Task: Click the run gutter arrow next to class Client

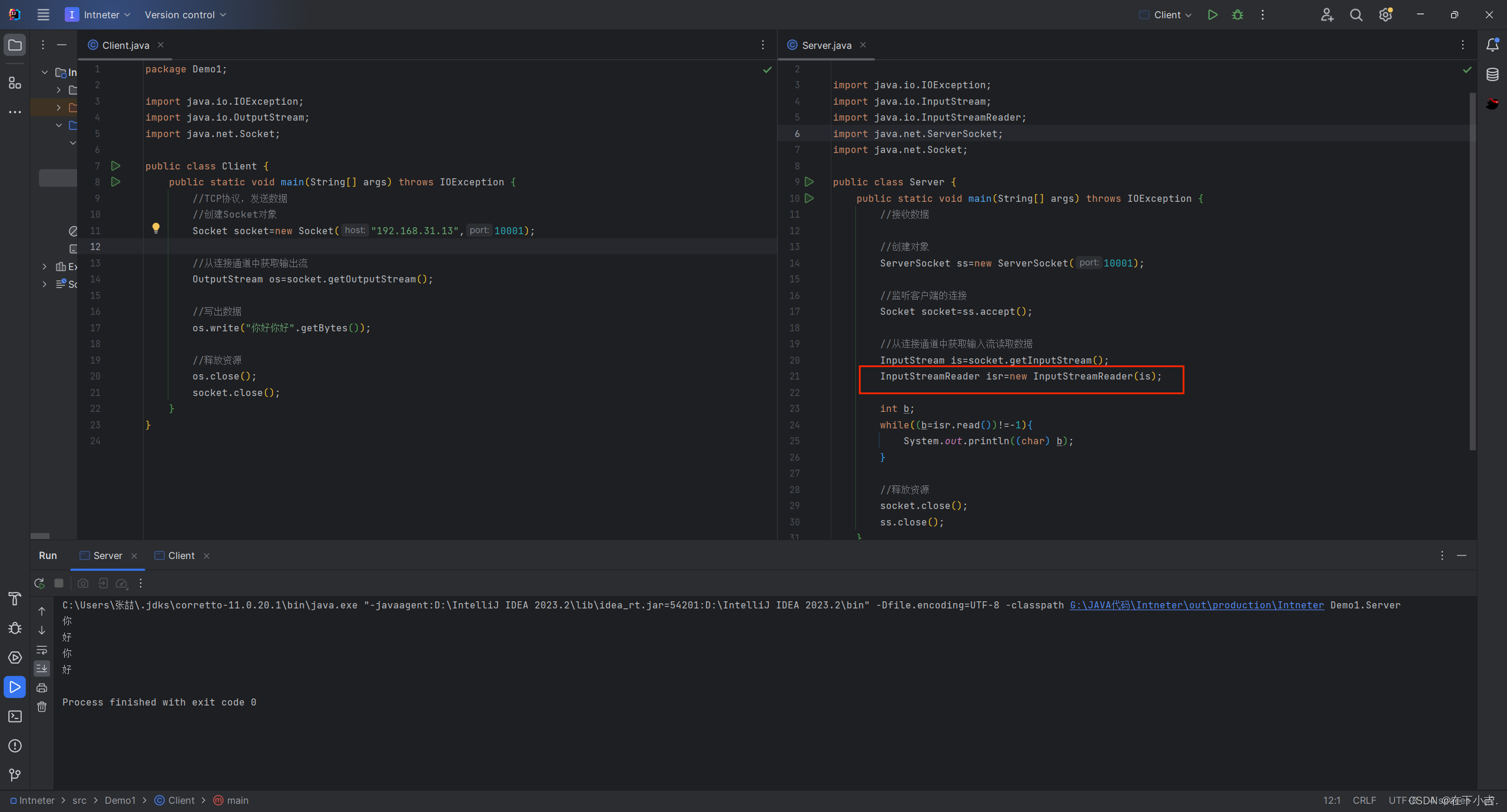Action: point(116,166)
